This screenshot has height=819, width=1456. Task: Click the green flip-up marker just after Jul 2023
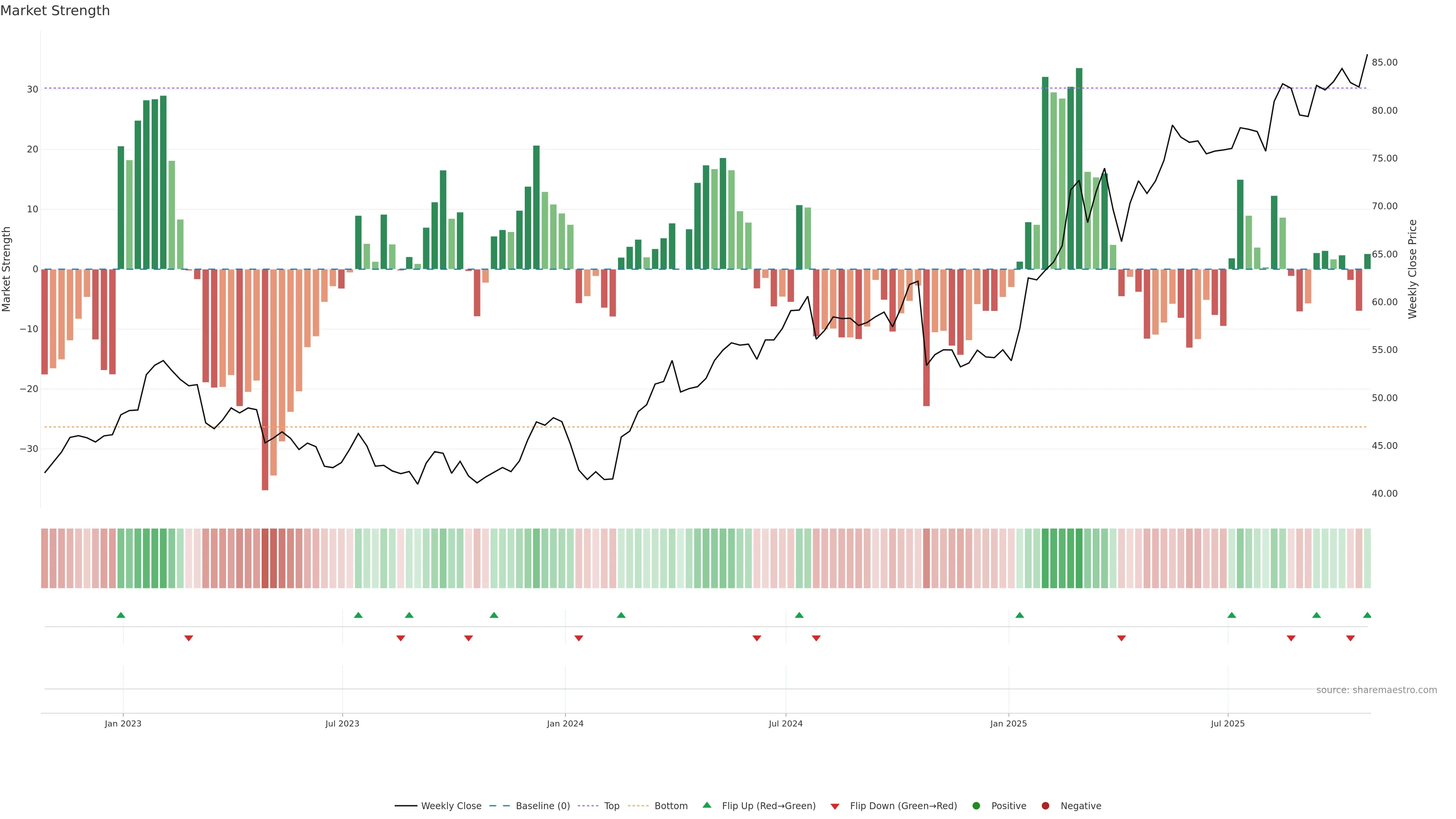(358, 615)
